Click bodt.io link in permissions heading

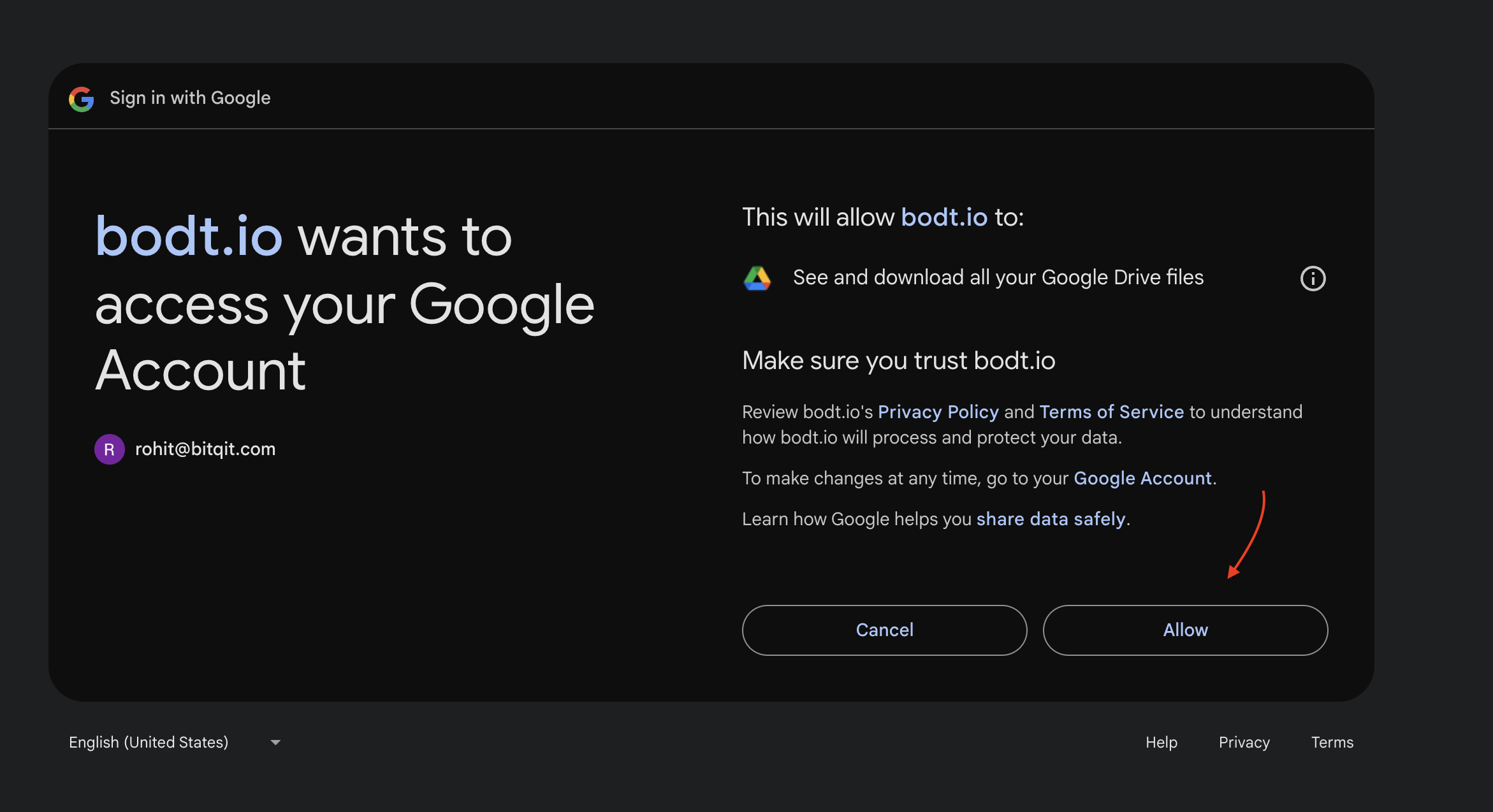tap(944, 217)
